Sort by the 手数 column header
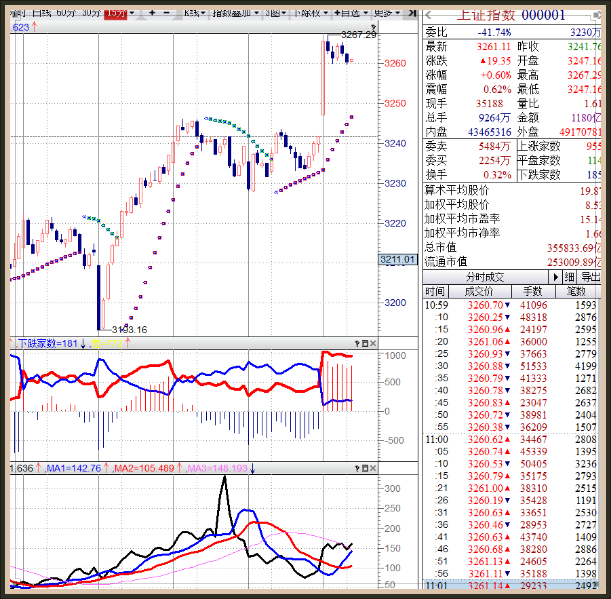The width and height of the screenshot is (611, 599). coord(532,291)
